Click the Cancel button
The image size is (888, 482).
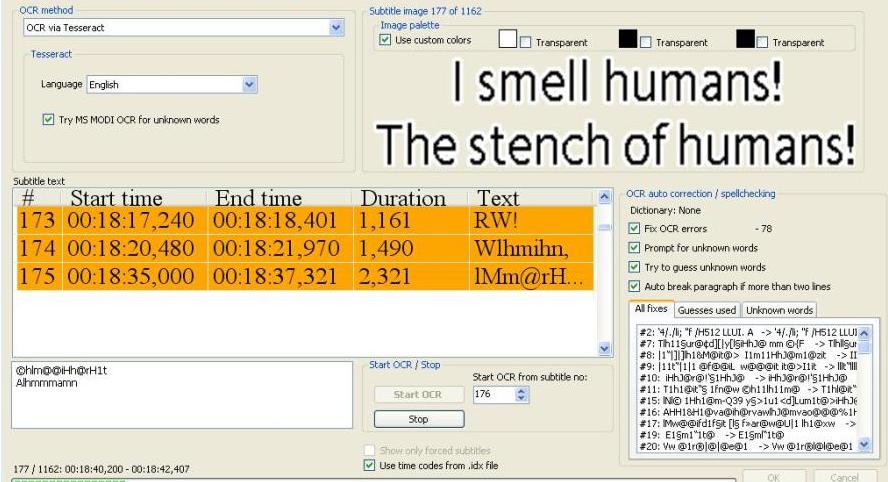844,477
